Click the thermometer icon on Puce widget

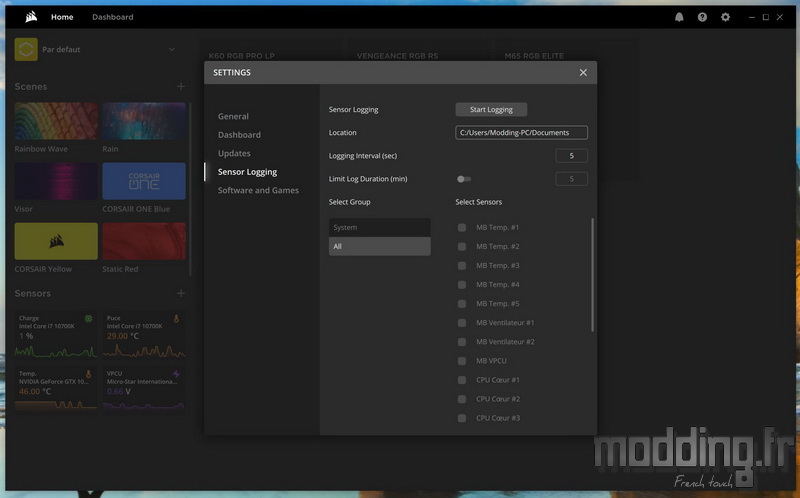point(177,319)
